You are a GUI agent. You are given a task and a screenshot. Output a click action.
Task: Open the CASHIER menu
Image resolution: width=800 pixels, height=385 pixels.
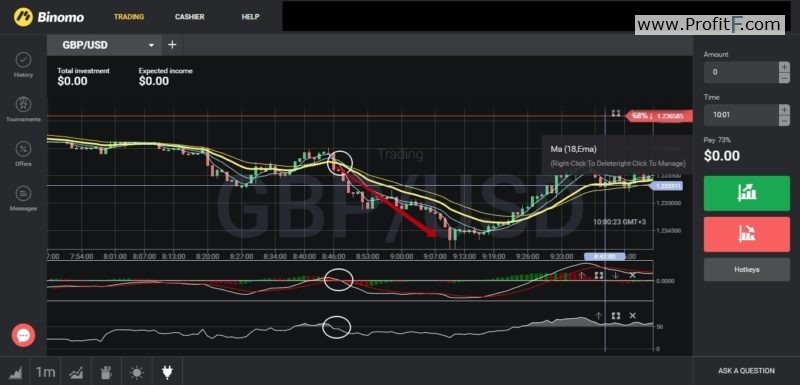pyautogui.click(x=189, y=17)
